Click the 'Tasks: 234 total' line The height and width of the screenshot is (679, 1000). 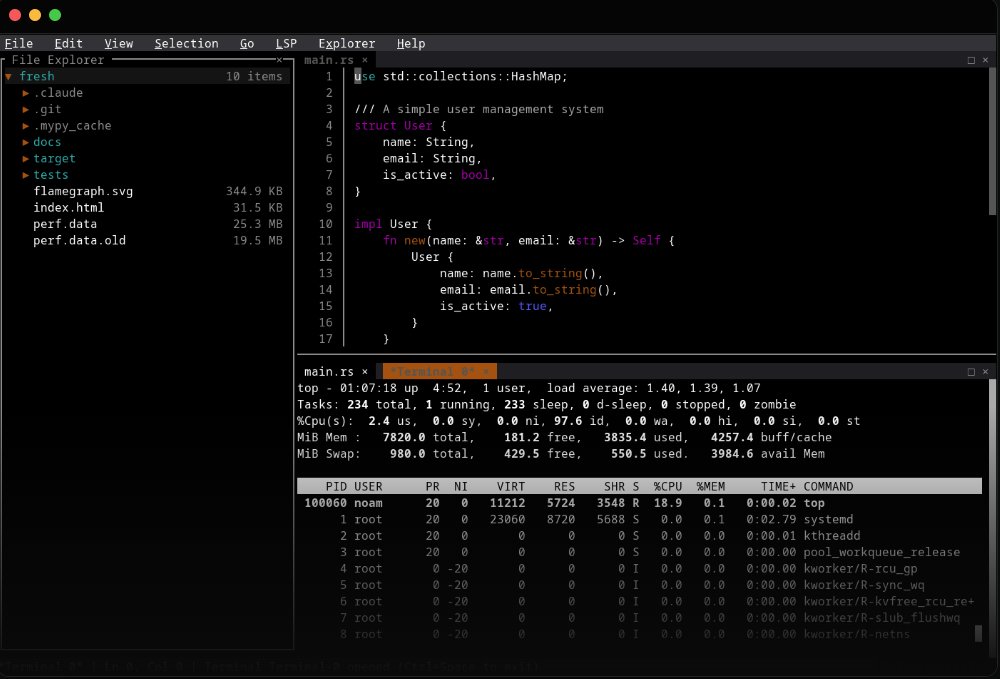pyautogui.click(x=547, y=404)
